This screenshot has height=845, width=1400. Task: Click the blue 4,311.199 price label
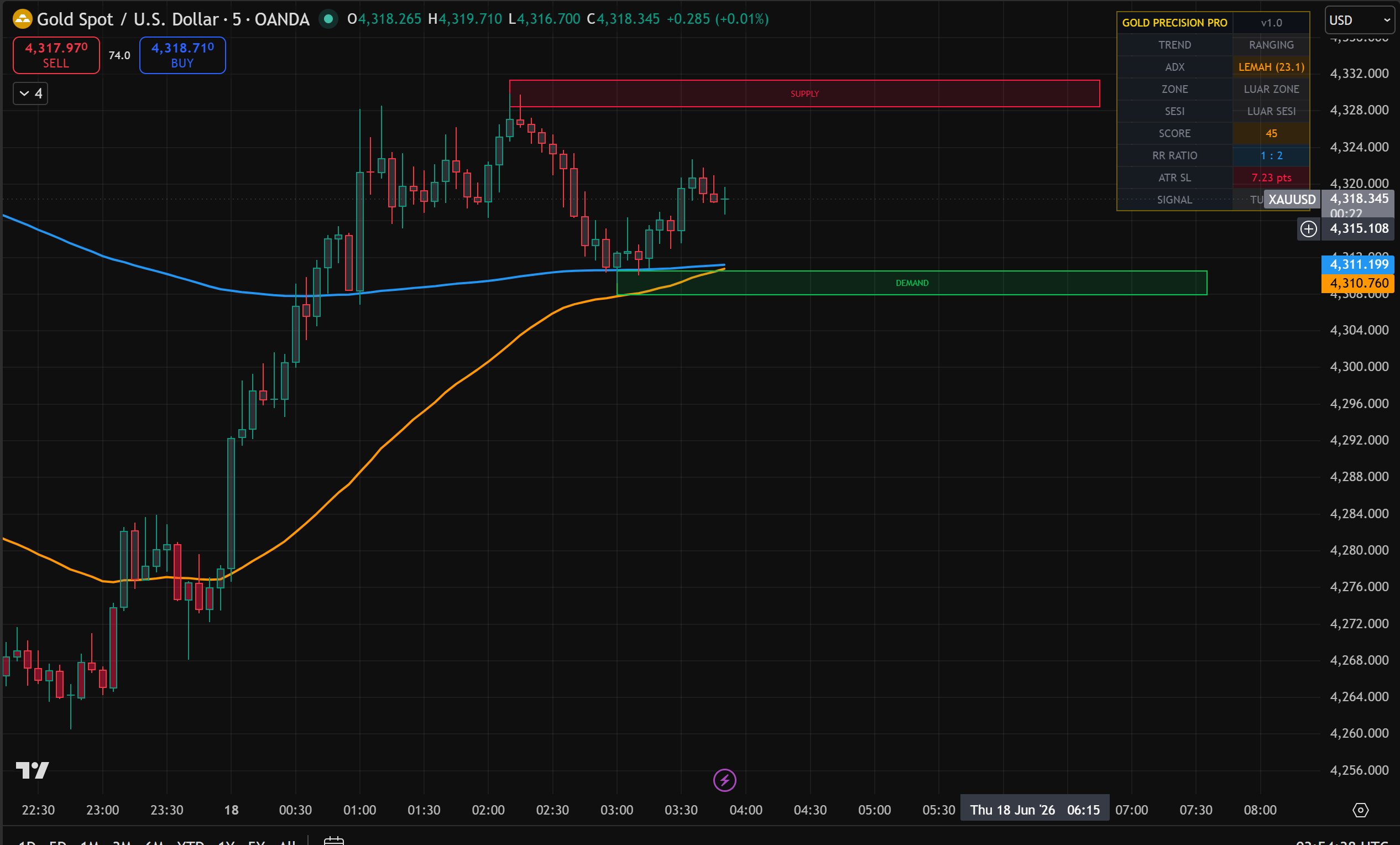pos(1359,264)
